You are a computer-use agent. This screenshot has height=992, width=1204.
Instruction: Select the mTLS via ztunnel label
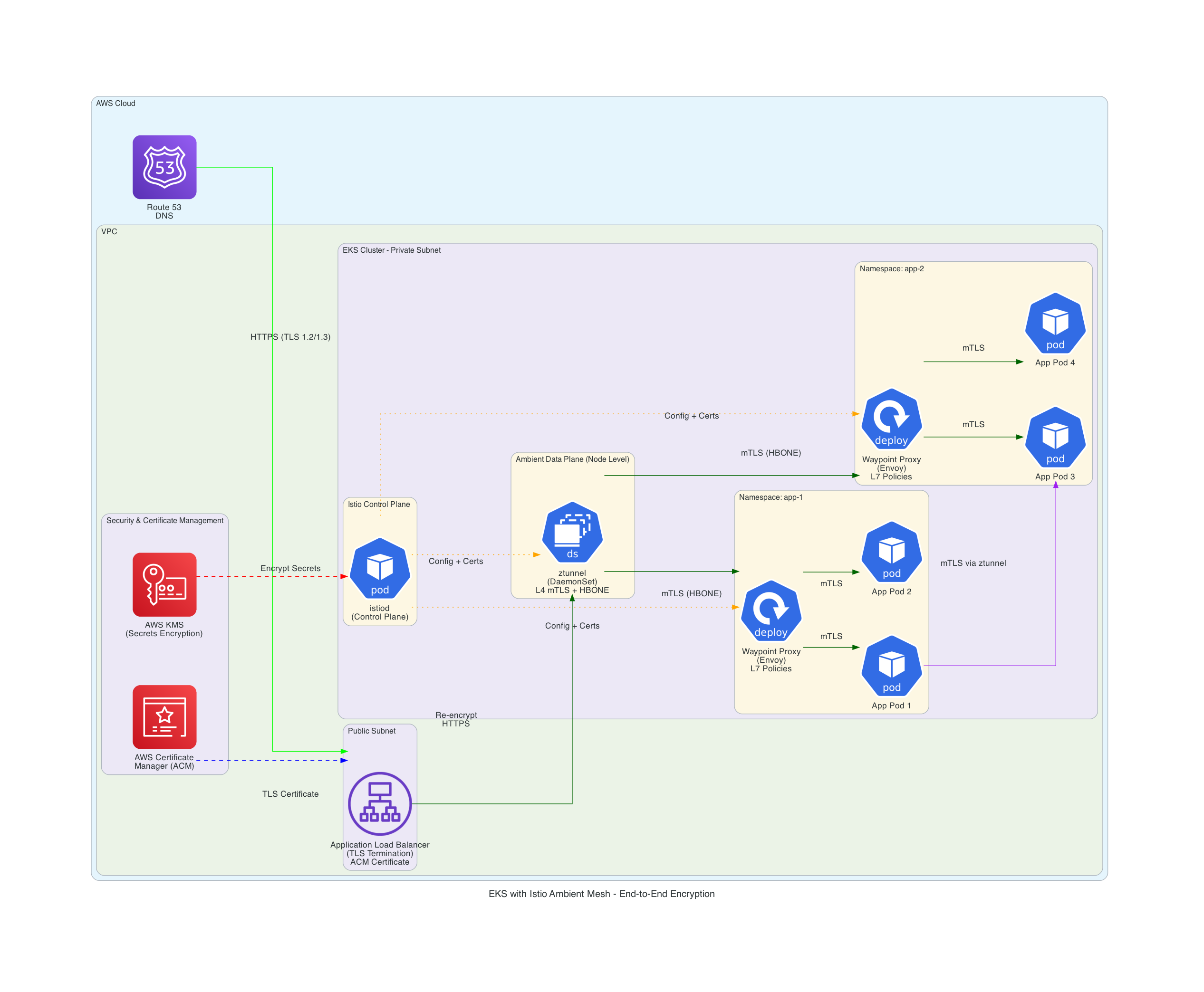pos(973,563)
